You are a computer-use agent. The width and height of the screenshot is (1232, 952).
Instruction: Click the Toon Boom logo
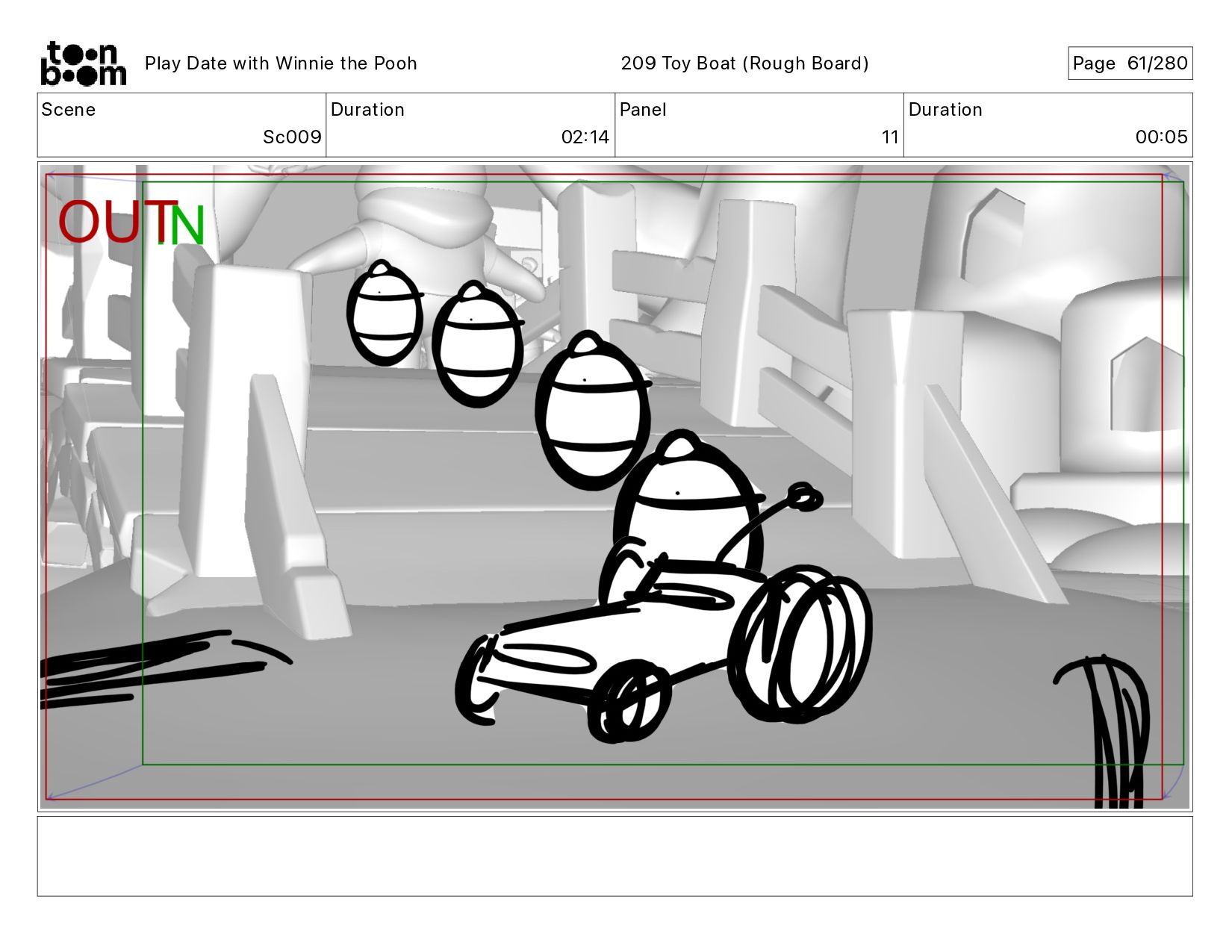(x=83, y=63)
